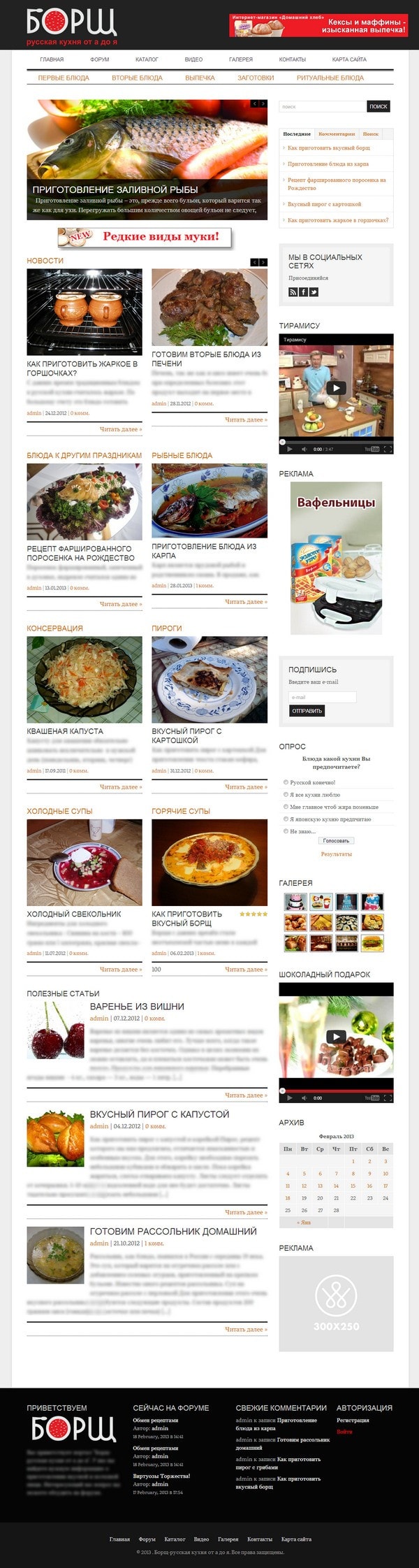This screenshot has width=419, height=1568.
Task: Open Тирамису video in fullscreen
Action: 388,449
